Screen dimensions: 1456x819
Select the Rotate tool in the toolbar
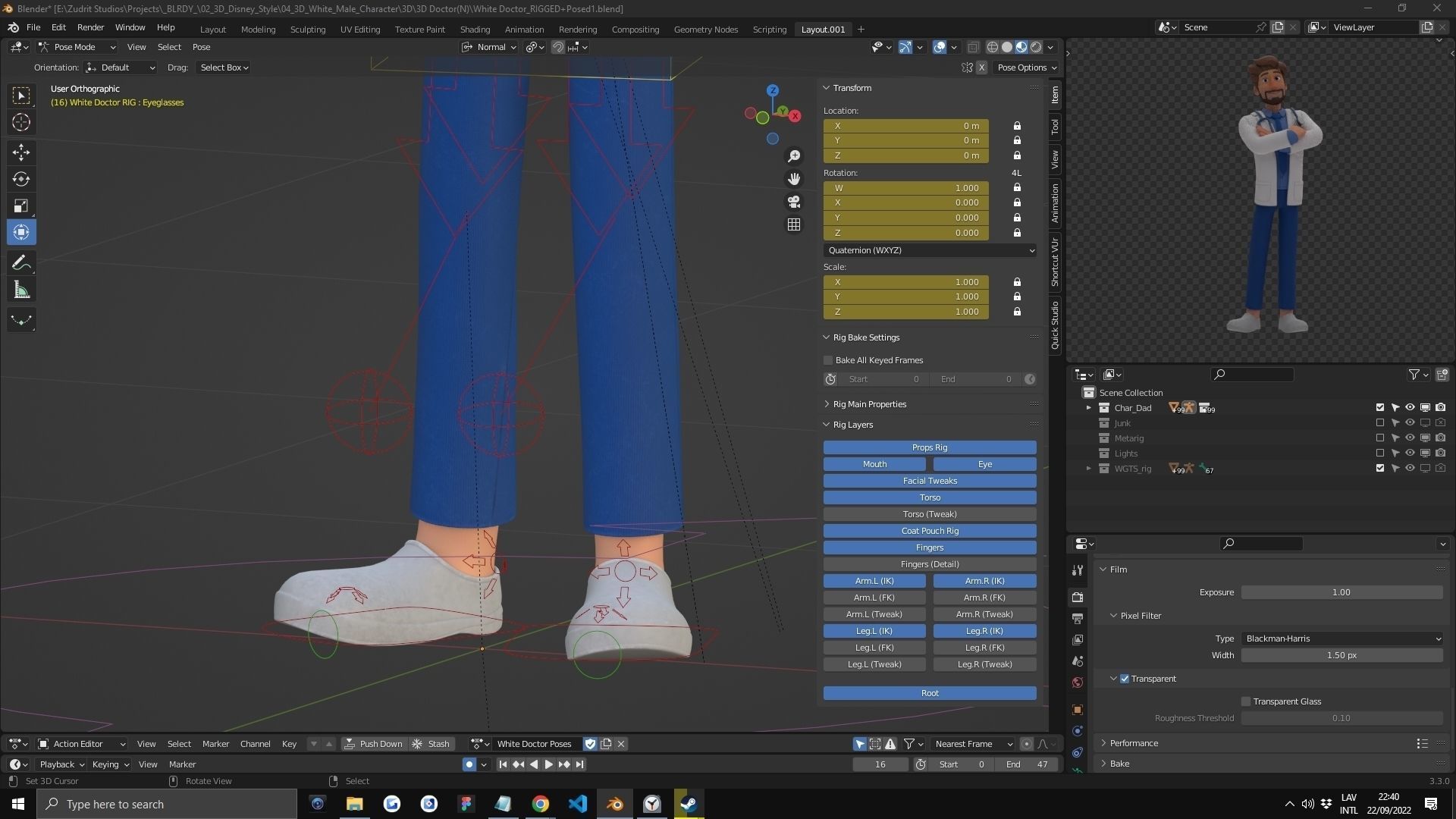coord(21,179)
